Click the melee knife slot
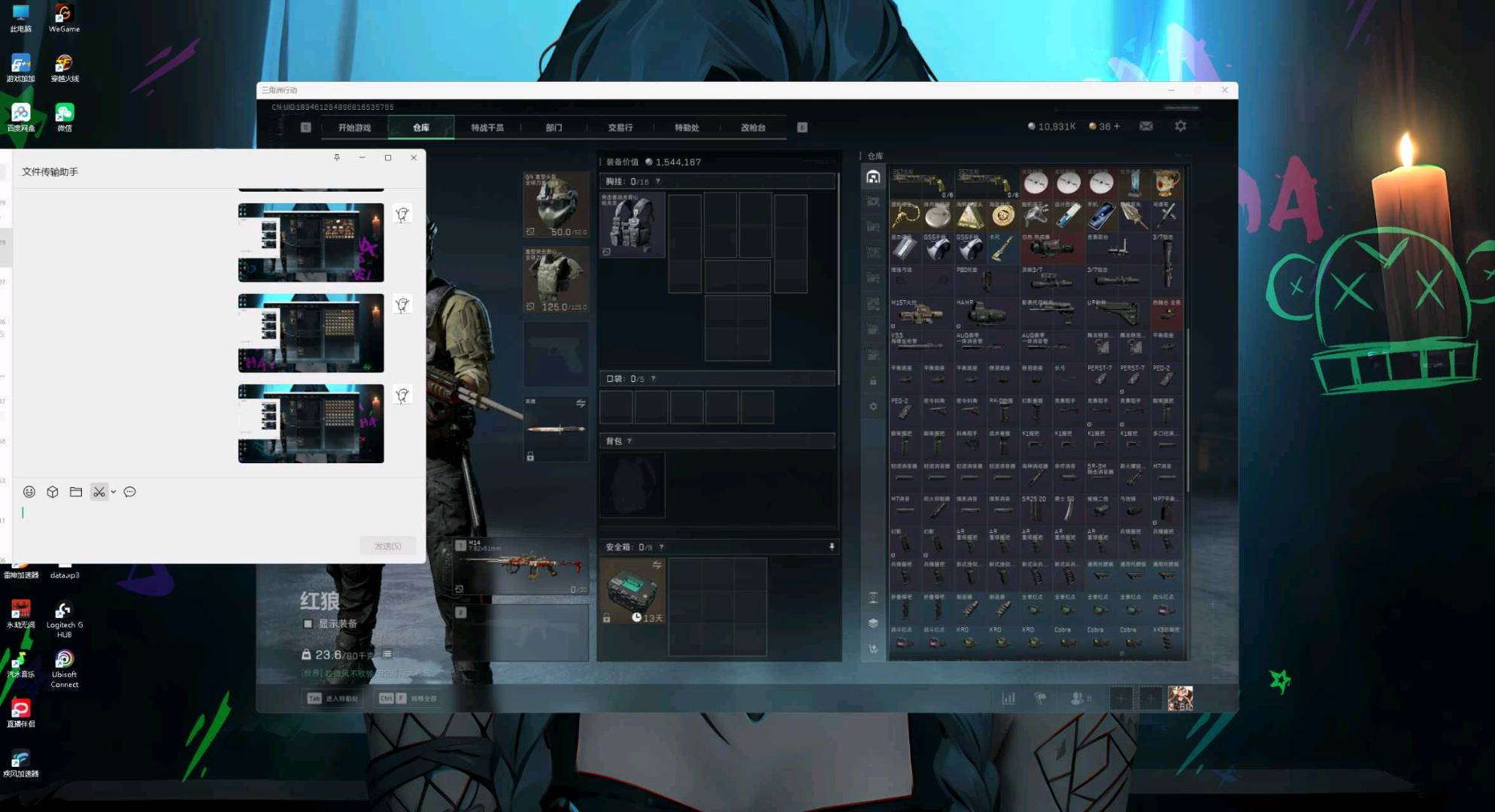The width and height of the screenshot is (1495, 812). coord(556,429)
